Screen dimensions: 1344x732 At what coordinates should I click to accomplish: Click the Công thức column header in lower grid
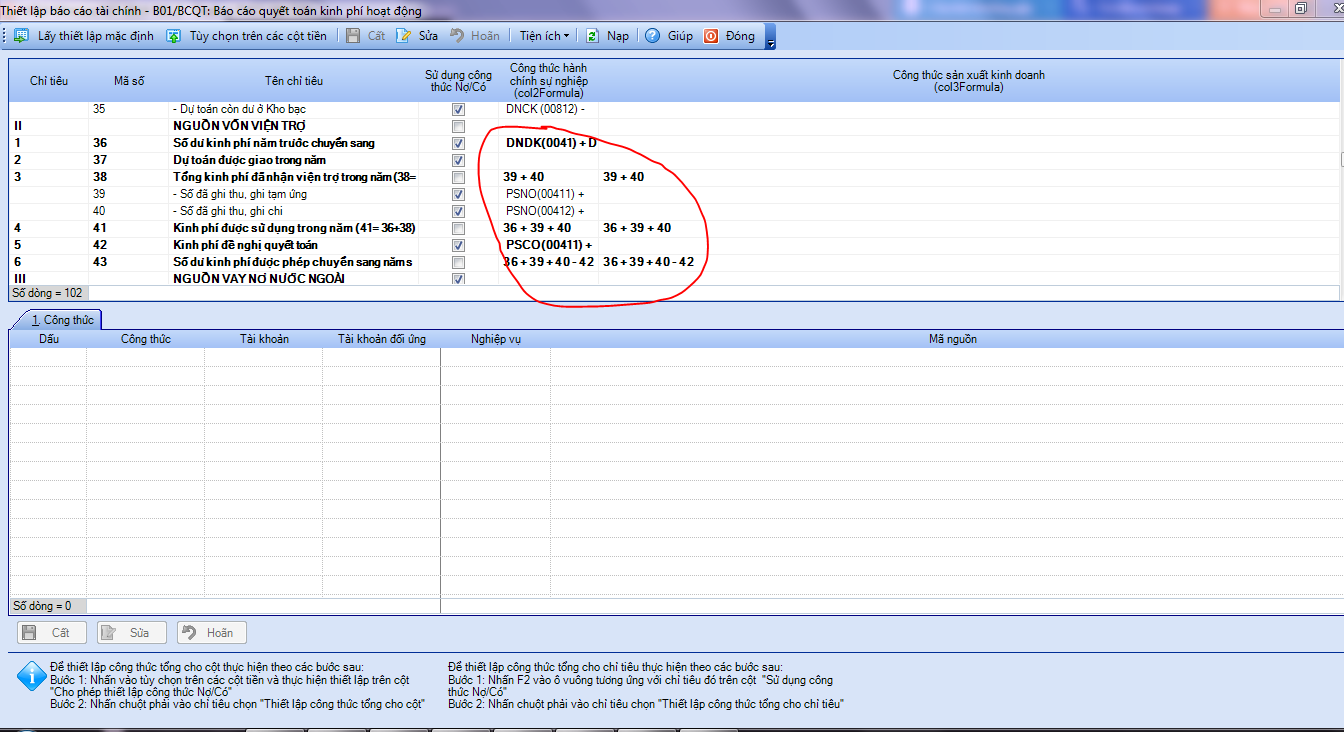(x=146, y=339)
